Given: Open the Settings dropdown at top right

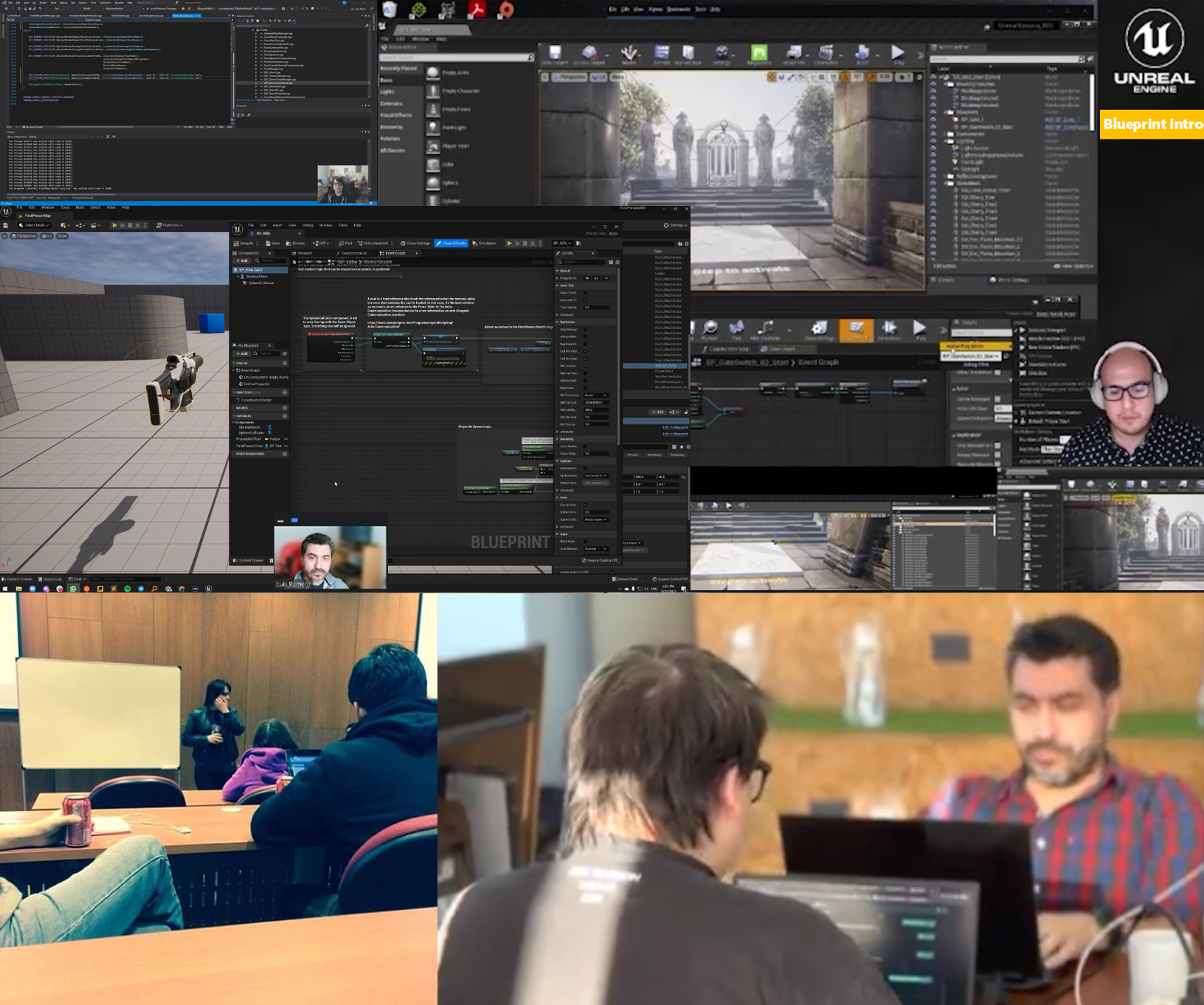Looking at the screenshot, I should 675,225.
